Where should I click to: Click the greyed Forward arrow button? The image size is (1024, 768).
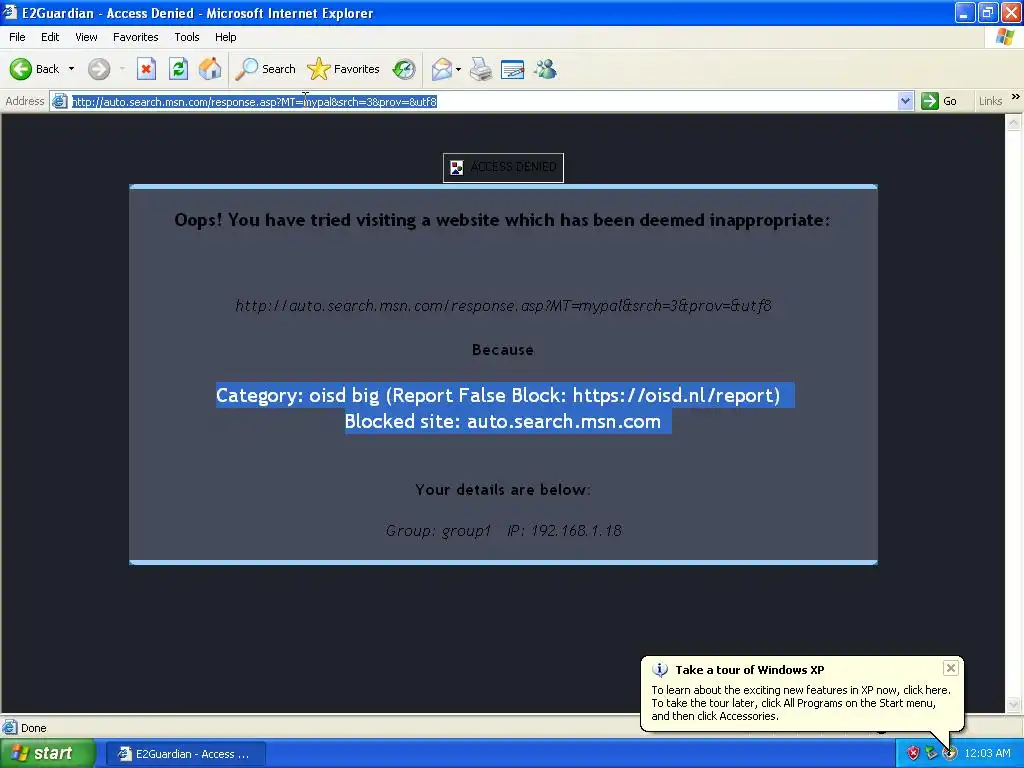[x=99, y=69]
